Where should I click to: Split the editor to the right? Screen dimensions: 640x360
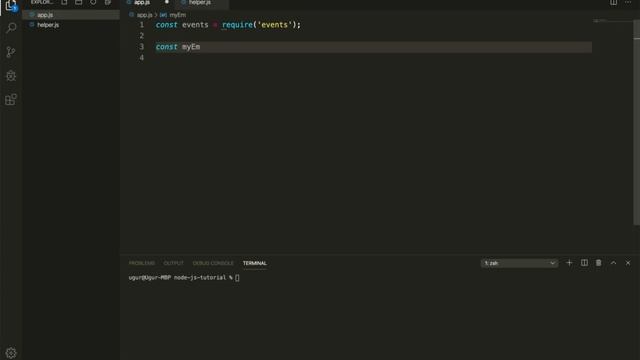pos(613,2)
